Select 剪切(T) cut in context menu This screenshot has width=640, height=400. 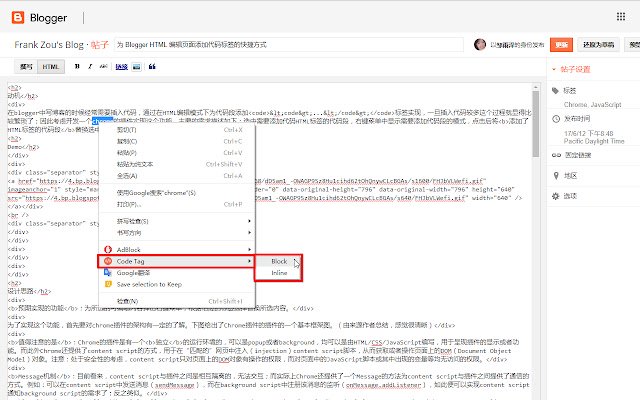tap(177, 130)
